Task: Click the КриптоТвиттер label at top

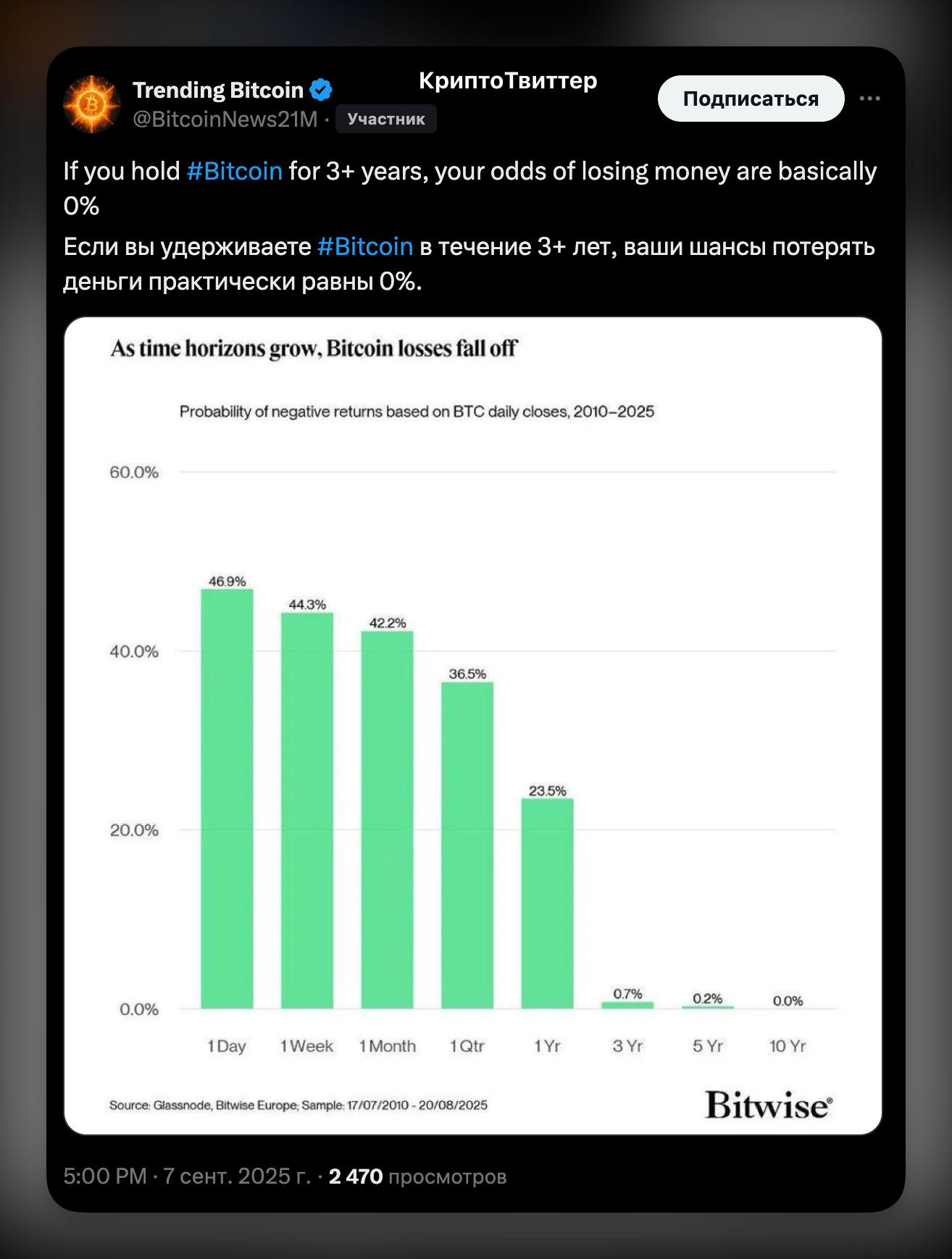Action: pyautogui.click(x=508, y=80)
